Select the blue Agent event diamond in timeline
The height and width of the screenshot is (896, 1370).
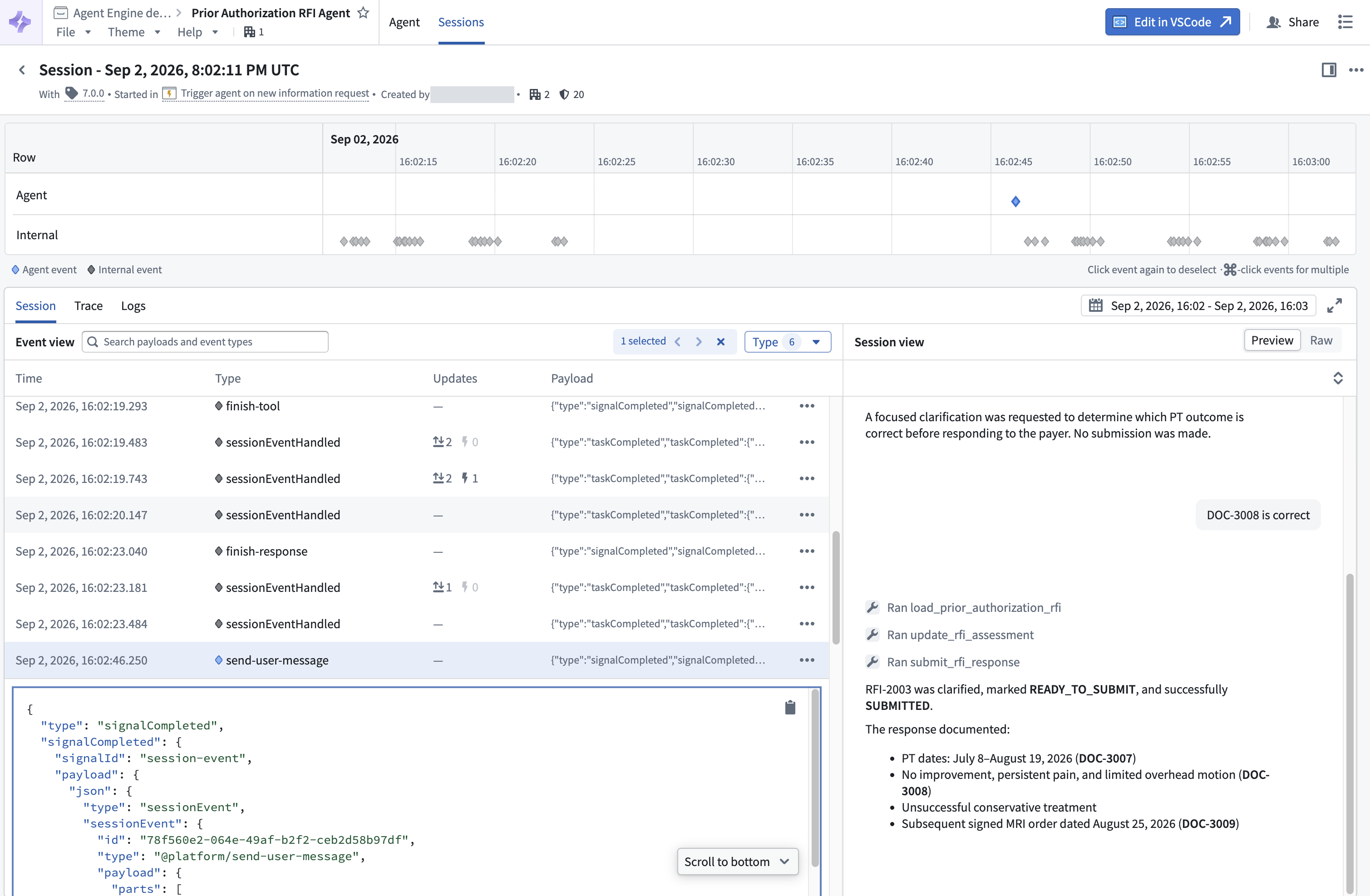(1015, 202)
